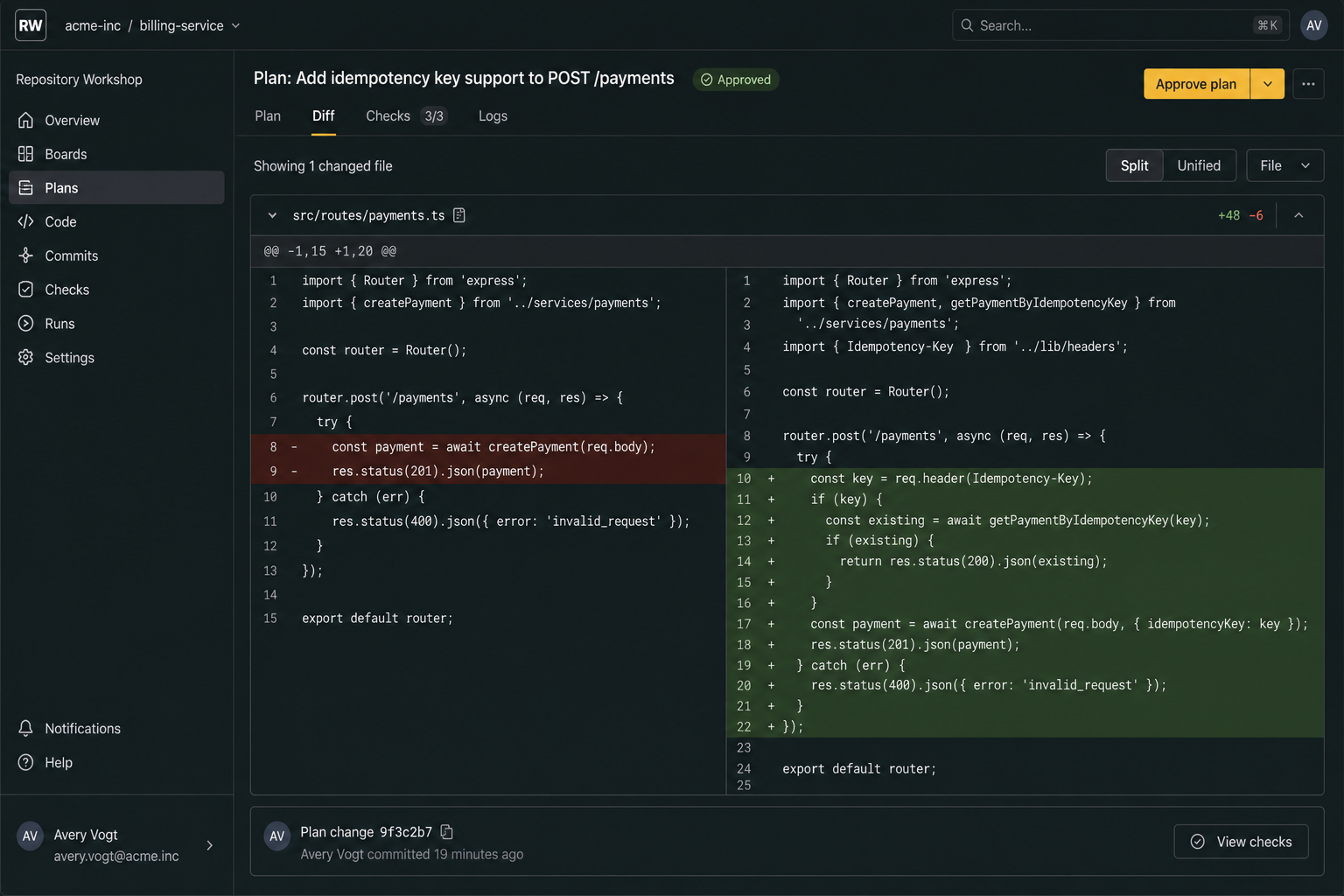This screenshot has height=896, width=1344.
Task: Focus the Search input field
Action: pyautogui.click(x=1120, y=25)
